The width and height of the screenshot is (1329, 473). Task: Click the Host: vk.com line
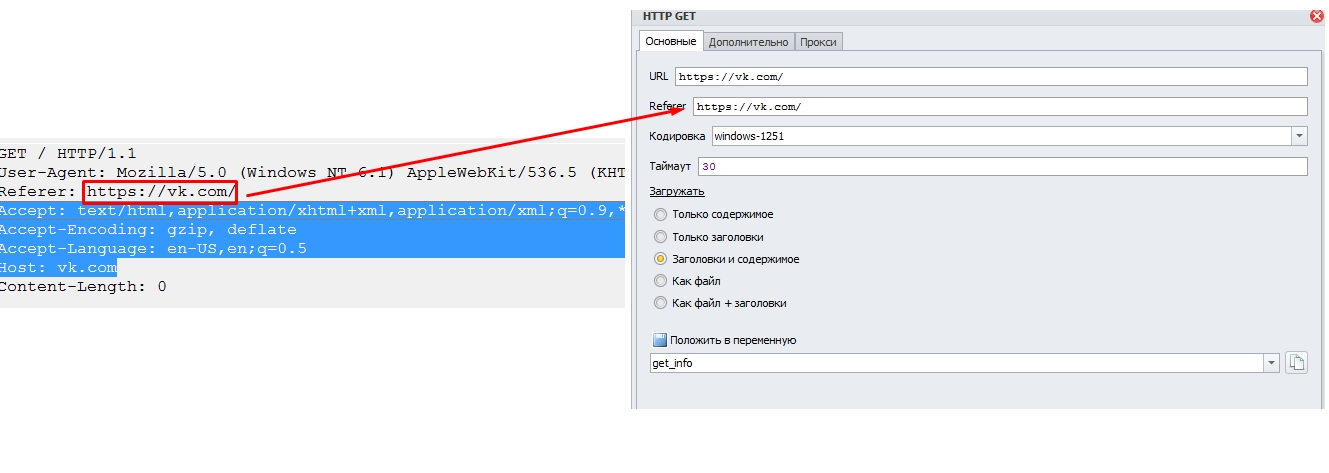59,267
